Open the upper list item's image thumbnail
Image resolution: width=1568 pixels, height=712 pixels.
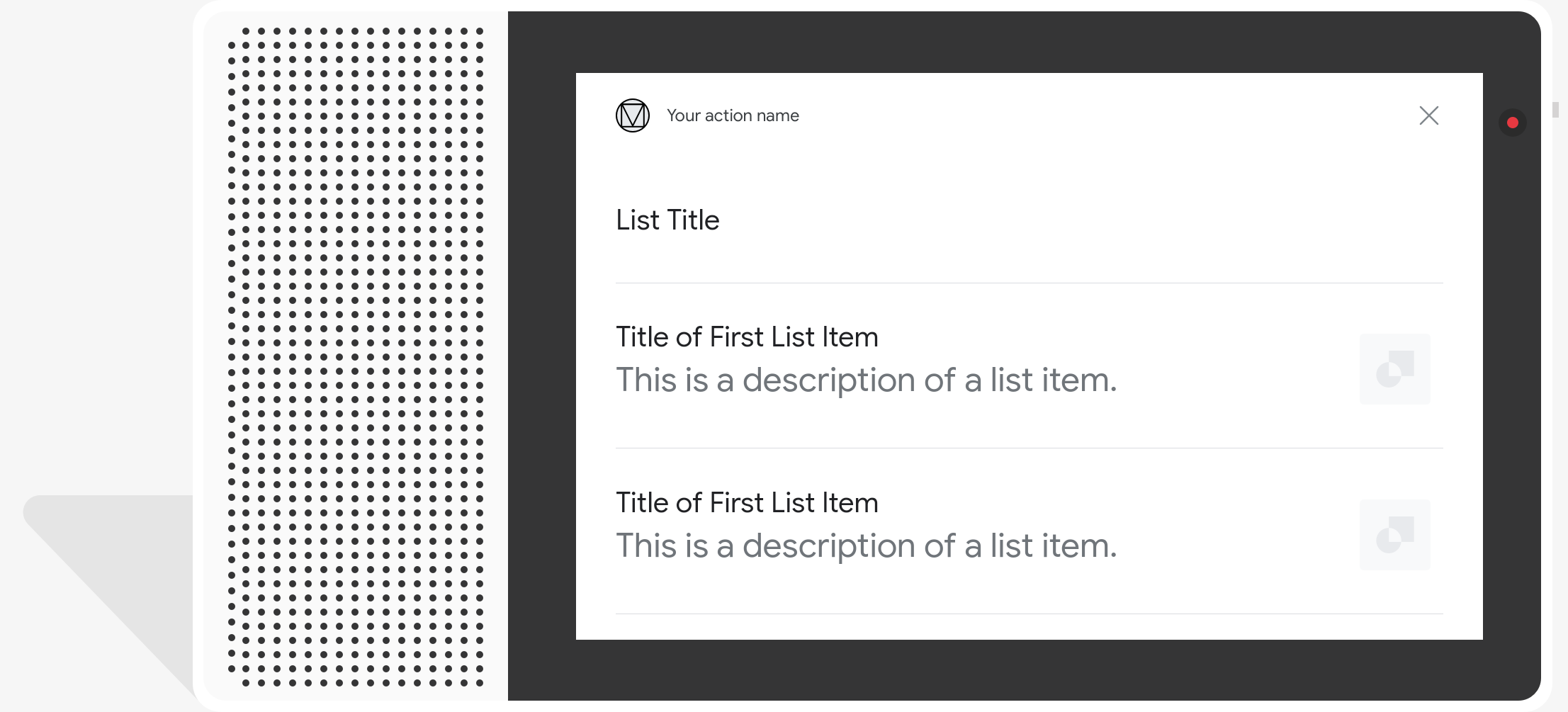coord(1394,369)
